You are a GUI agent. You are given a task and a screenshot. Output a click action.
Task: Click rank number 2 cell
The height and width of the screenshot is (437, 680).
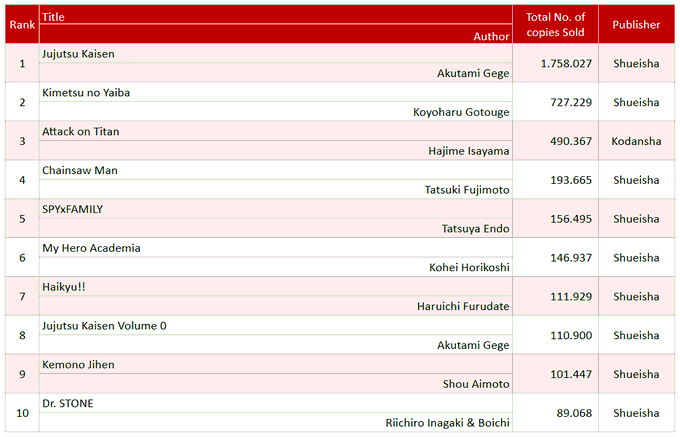22,102
